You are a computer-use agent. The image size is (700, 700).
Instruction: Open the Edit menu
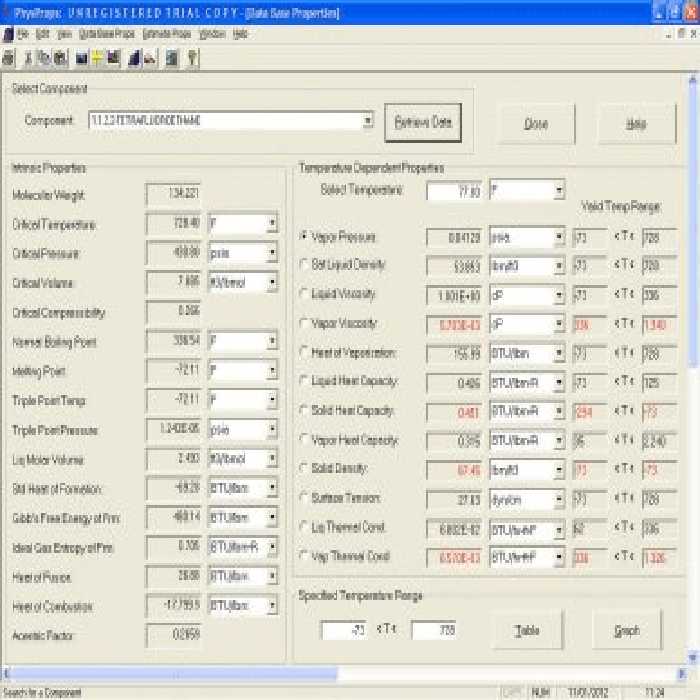[42, 34]
